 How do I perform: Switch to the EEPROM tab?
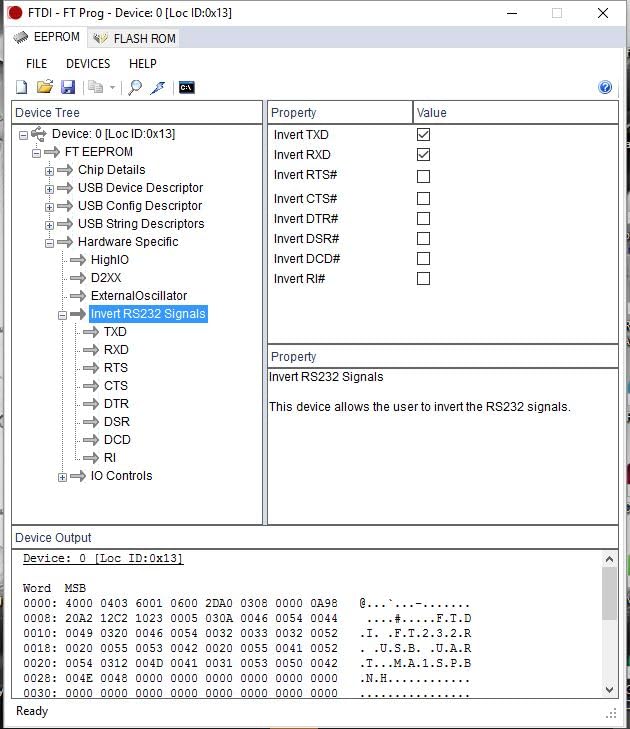(46, 37)
